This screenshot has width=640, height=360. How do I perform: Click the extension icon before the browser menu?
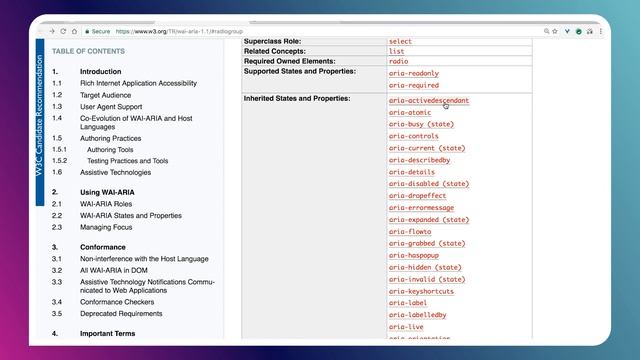coord(590,31)
